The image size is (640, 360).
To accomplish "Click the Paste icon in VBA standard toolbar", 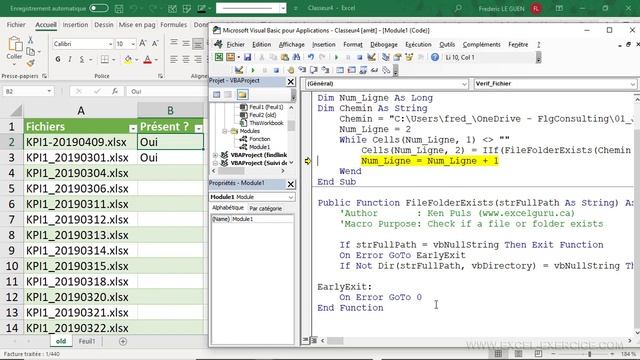I will point(285,57).
